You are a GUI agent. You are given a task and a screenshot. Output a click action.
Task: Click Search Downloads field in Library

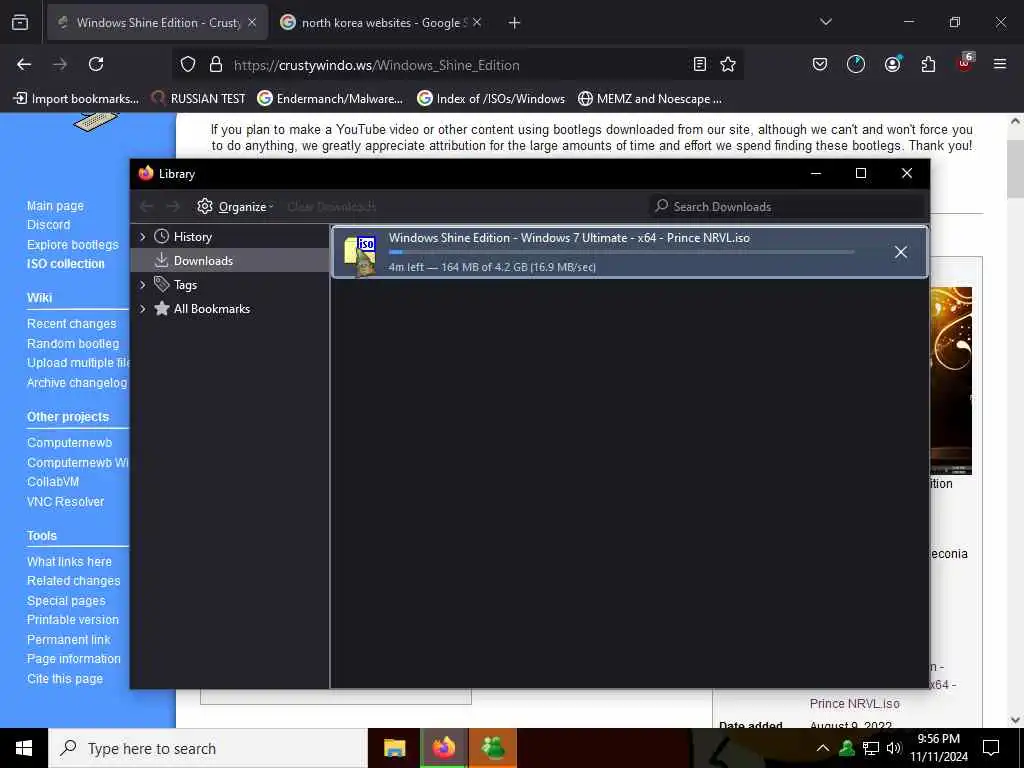click(788, 206)
